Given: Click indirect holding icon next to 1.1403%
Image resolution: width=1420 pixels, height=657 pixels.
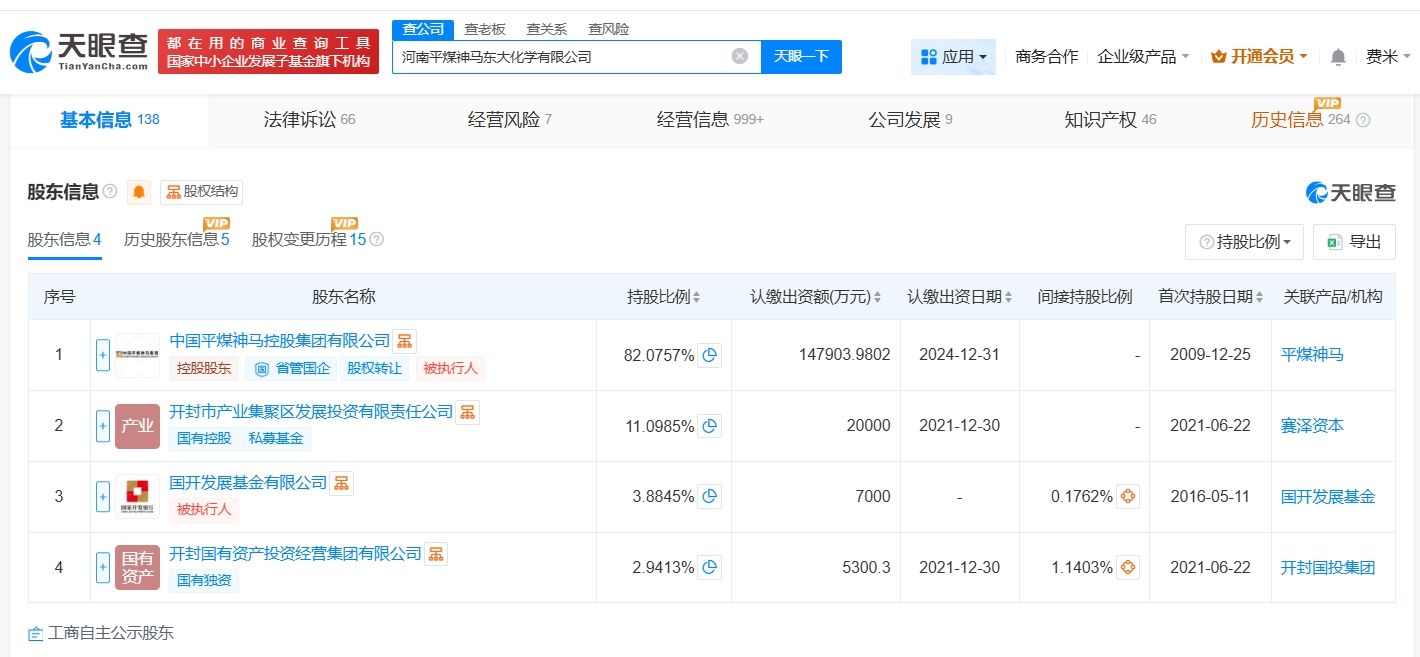Looking at the screenshot, I should tap(1127, 568).
